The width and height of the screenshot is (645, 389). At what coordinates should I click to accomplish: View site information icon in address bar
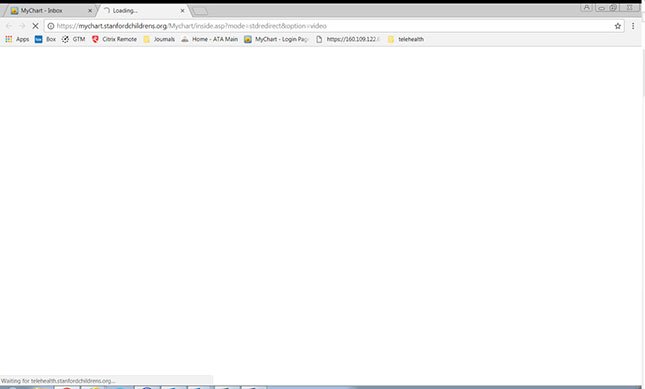(x=51, y=26)
